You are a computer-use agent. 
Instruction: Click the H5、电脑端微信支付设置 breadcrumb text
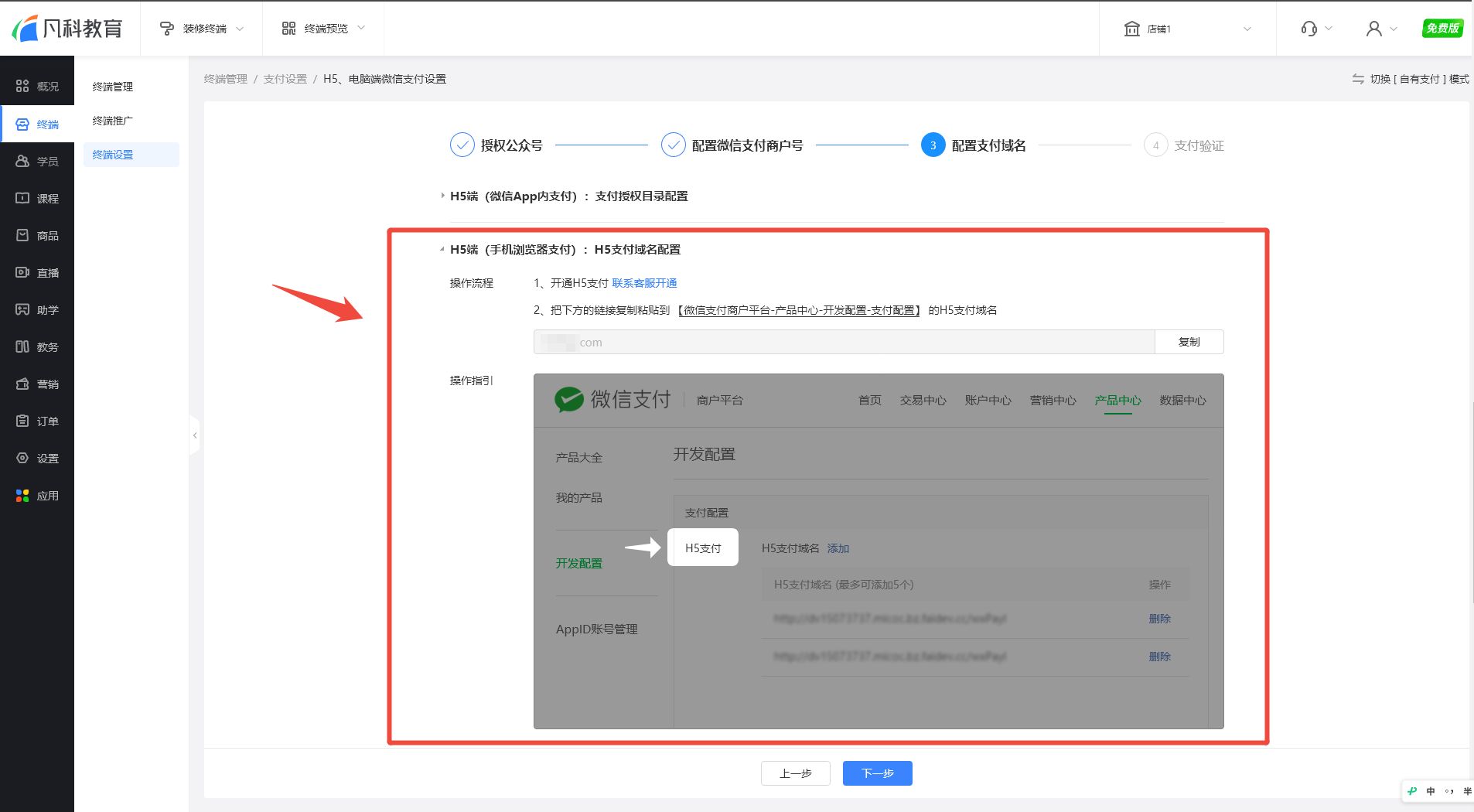[x=384, y=79]
